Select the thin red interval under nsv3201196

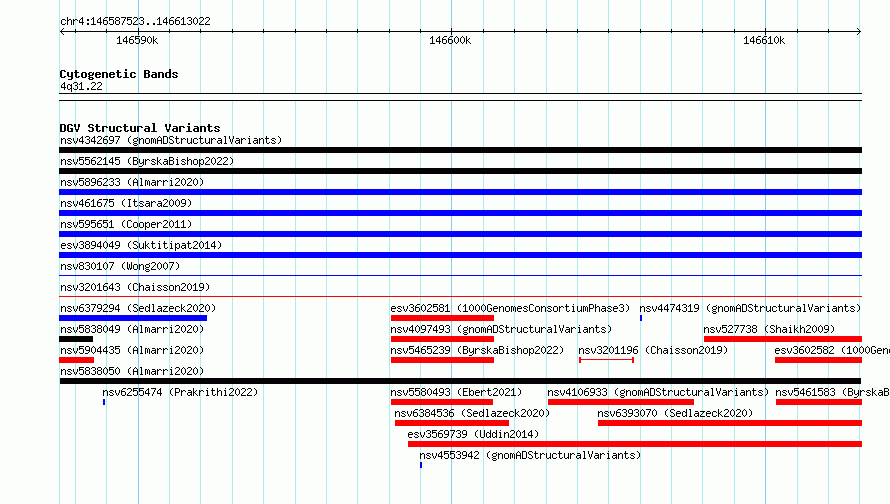(x=606, y=360)
